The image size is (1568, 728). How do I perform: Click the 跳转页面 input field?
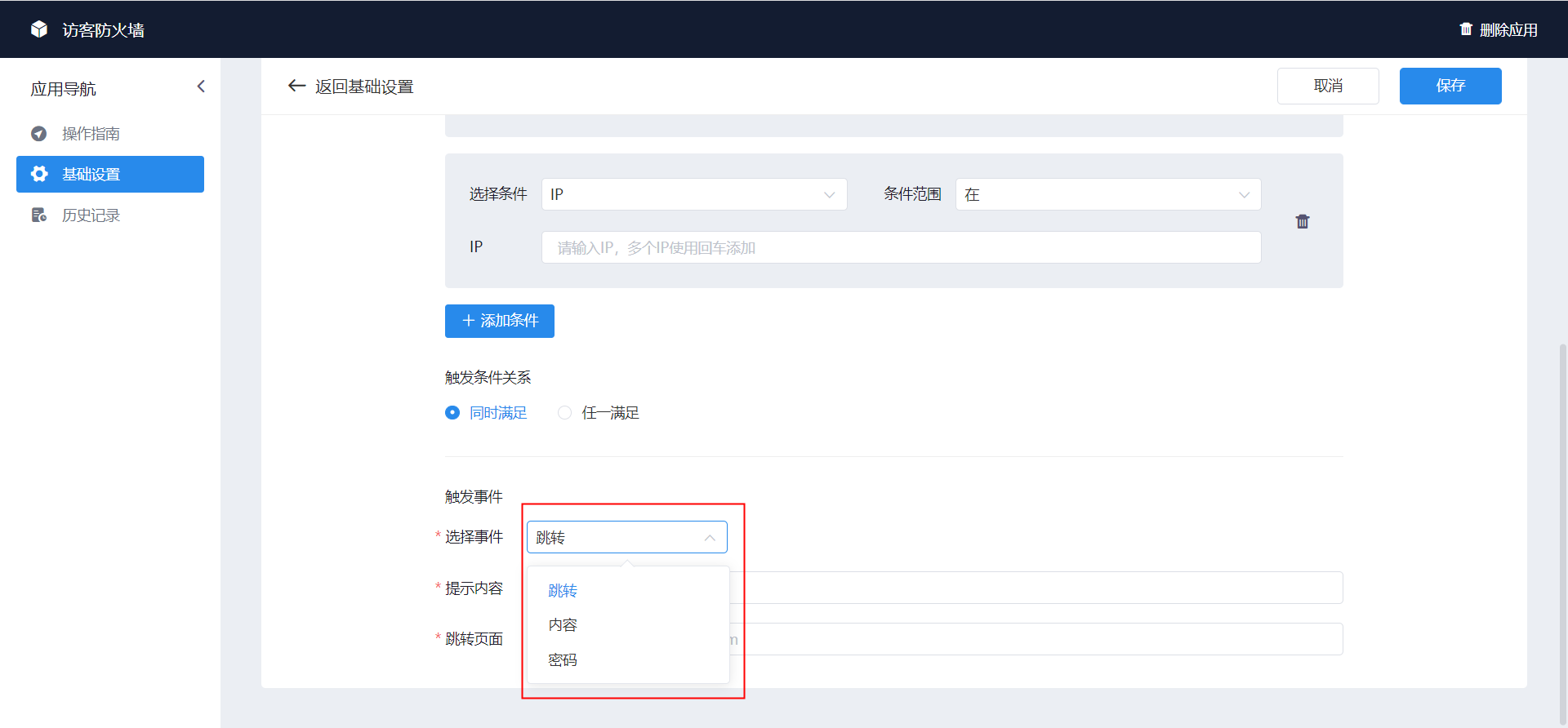point(1036,639)
